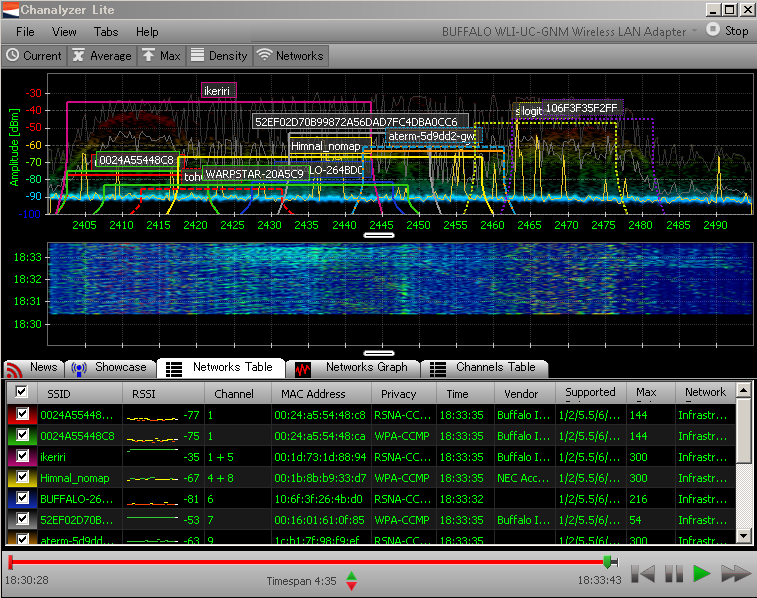757x598 pixels.
Task: Uncheck the green 0024A55448C8 network checkbox
Action: click(22, 435)
